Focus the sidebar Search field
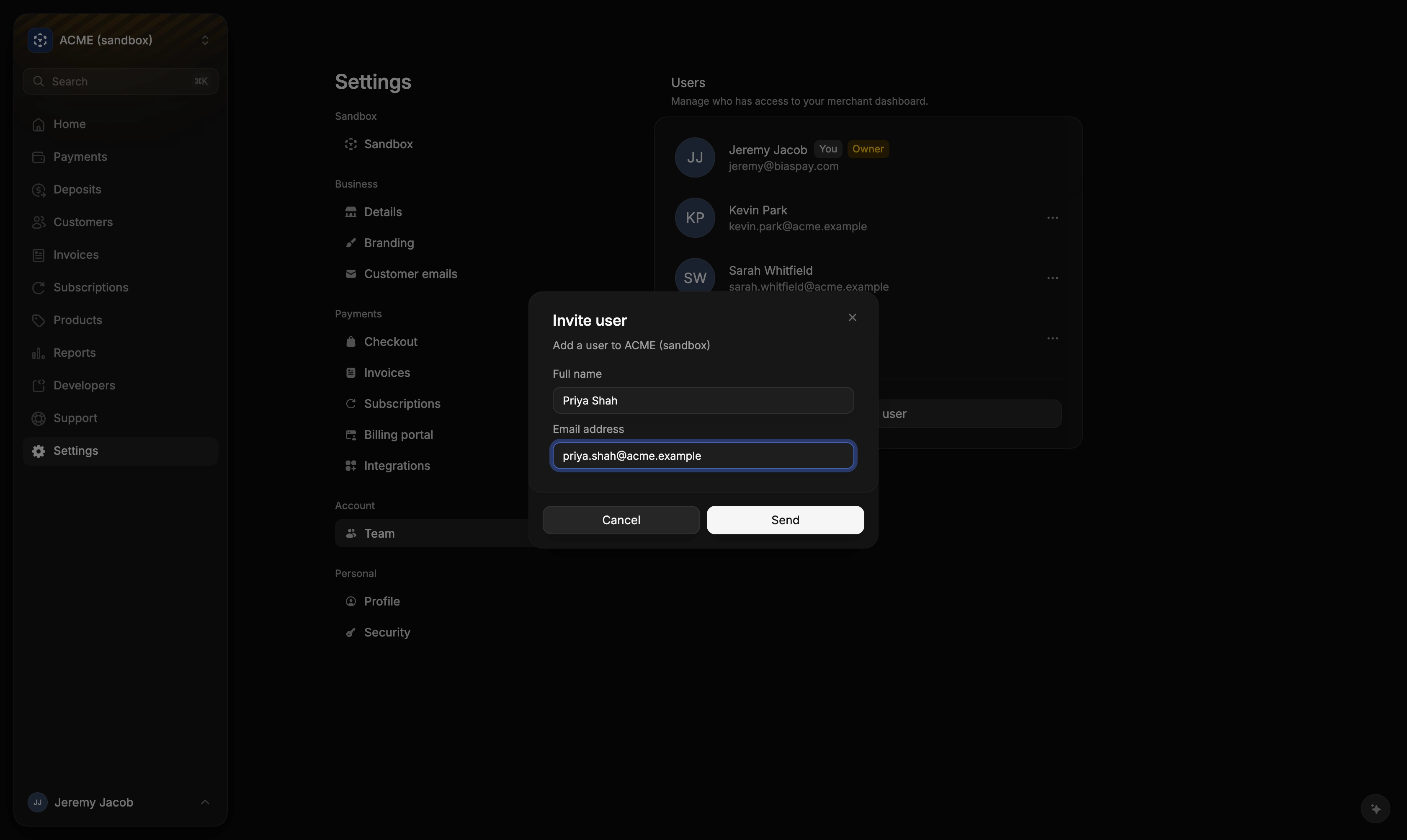 tap(120, 82)
